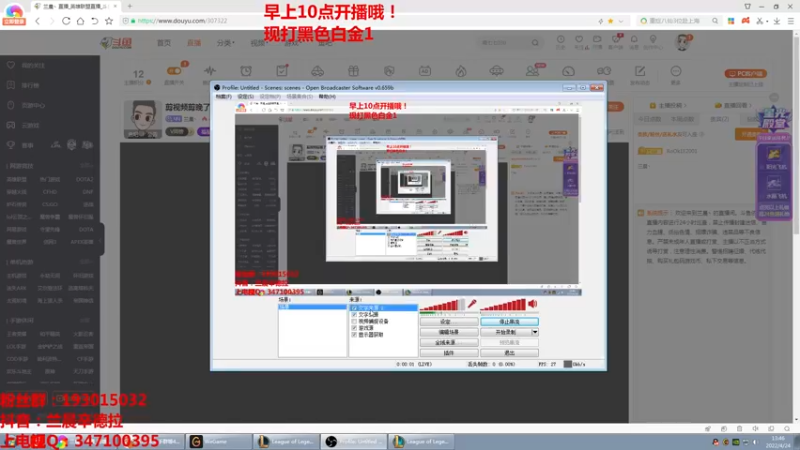Click the user avatar in site header
The width and height of the screenshot is (800, 450).
pyautogui.click(x=682, y=42)
